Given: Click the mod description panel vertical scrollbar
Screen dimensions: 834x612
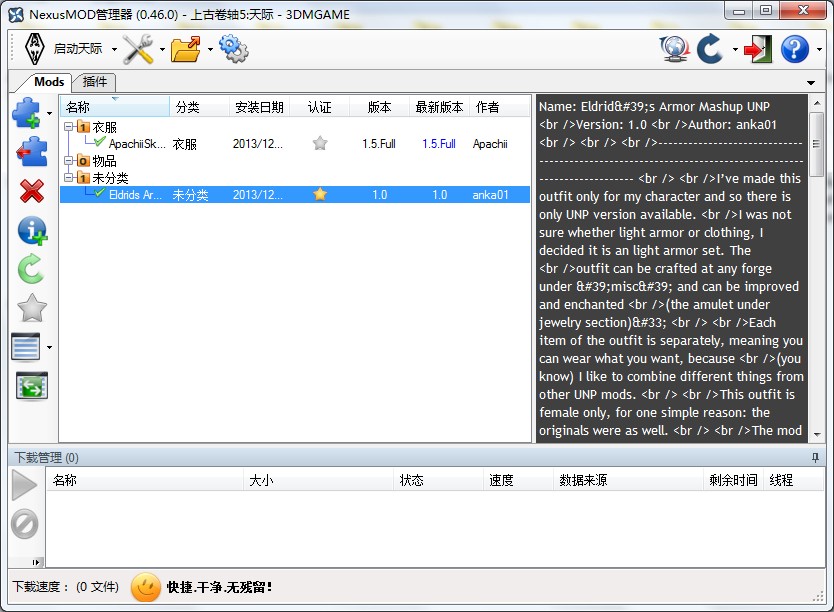Looking at the screenshot, I should point(816,160).
